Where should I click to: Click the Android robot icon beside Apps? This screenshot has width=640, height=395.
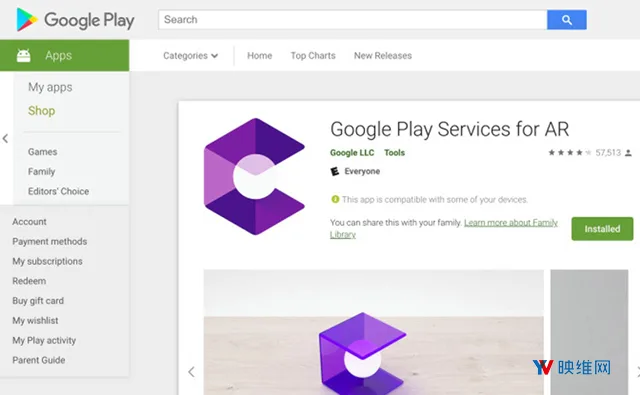(24, 55)
